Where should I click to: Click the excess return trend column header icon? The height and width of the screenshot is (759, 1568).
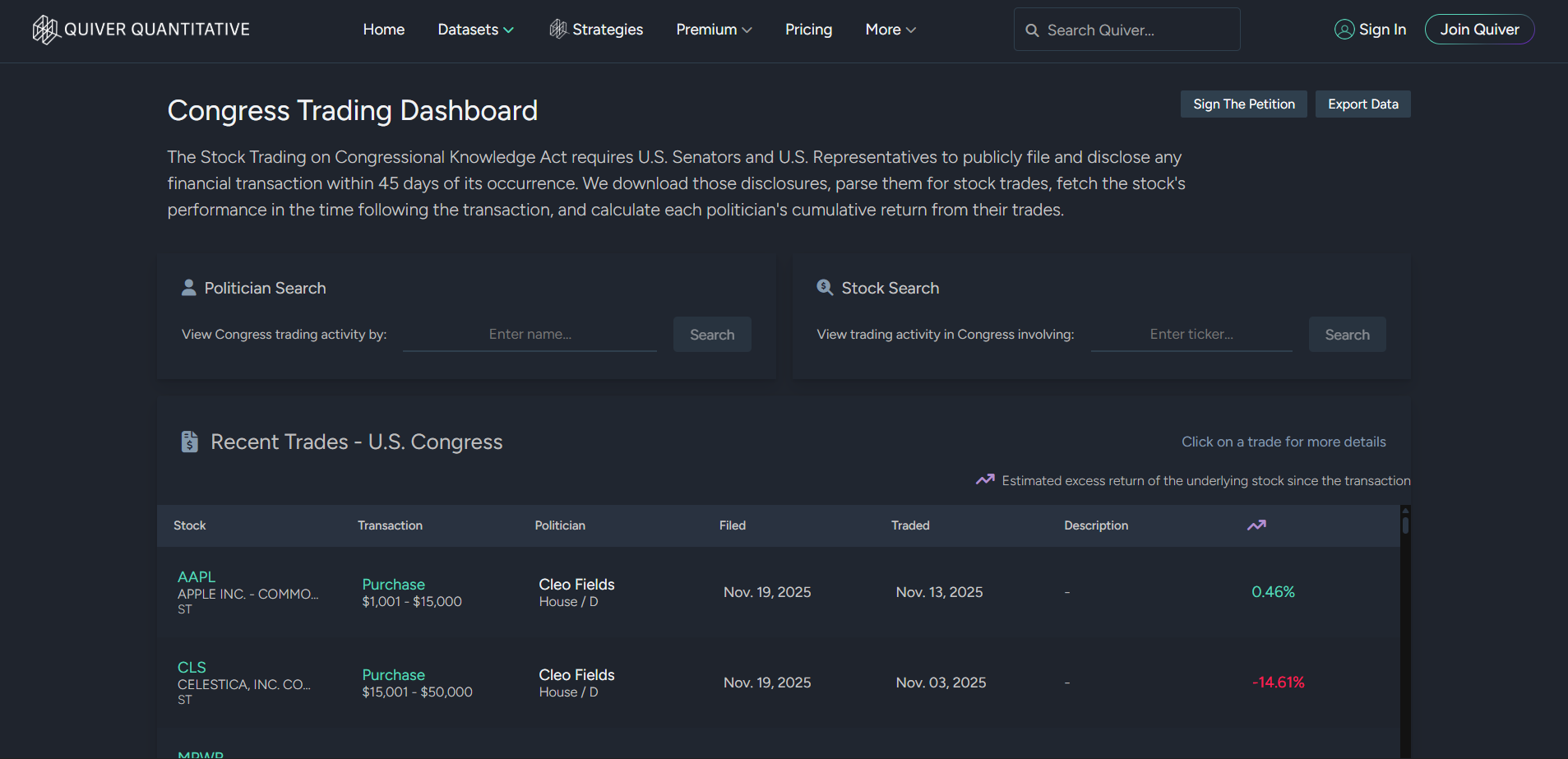point(1256,525)
